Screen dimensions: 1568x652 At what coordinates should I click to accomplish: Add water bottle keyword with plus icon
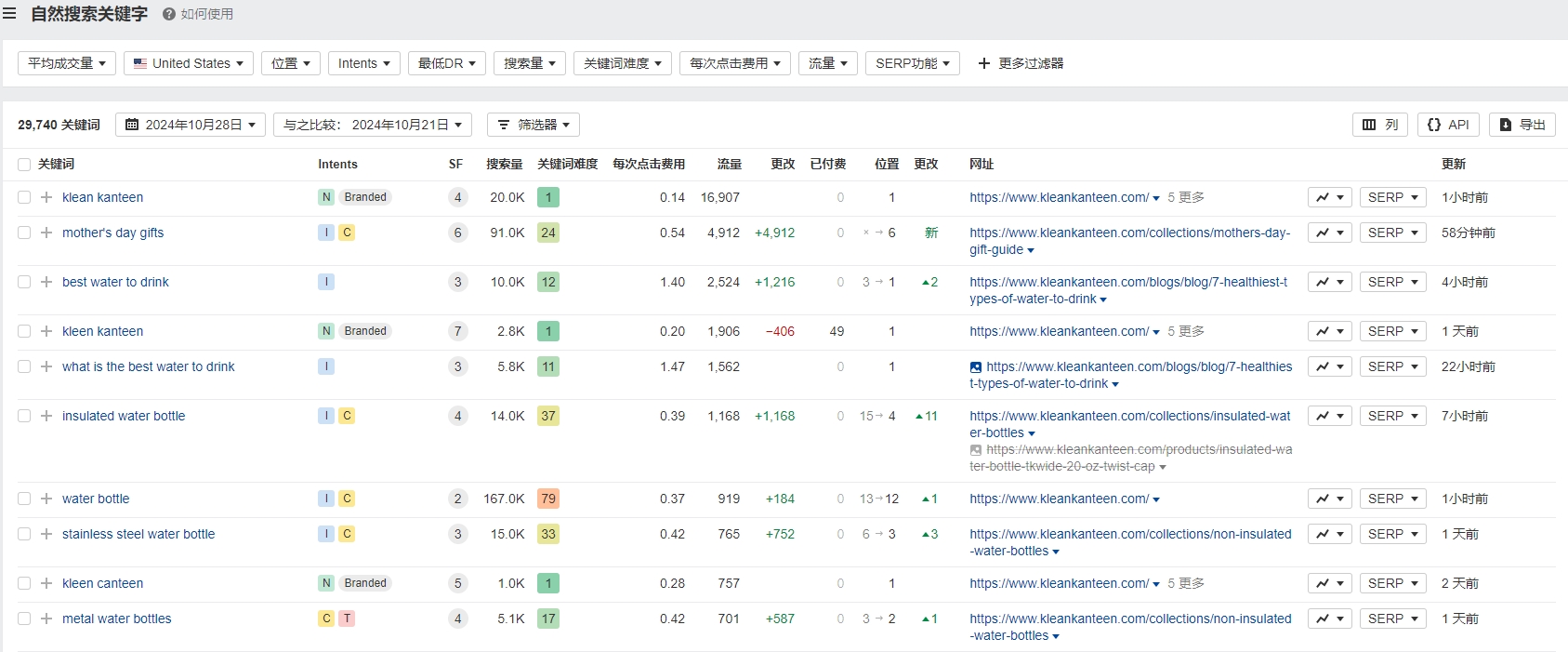[x=46, y=499]
